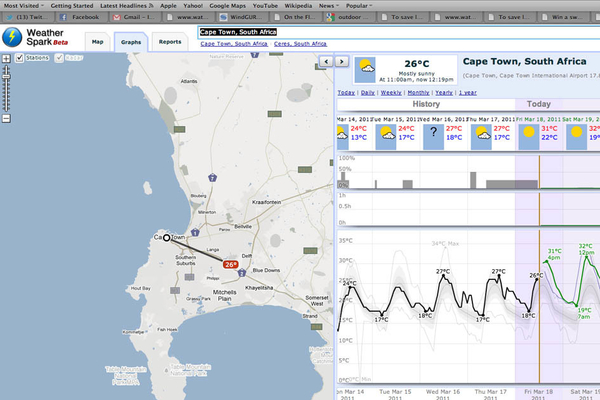Click the map zoom slider handle
Viewport: 600px width, 400px height.
[x=6, y=77]
